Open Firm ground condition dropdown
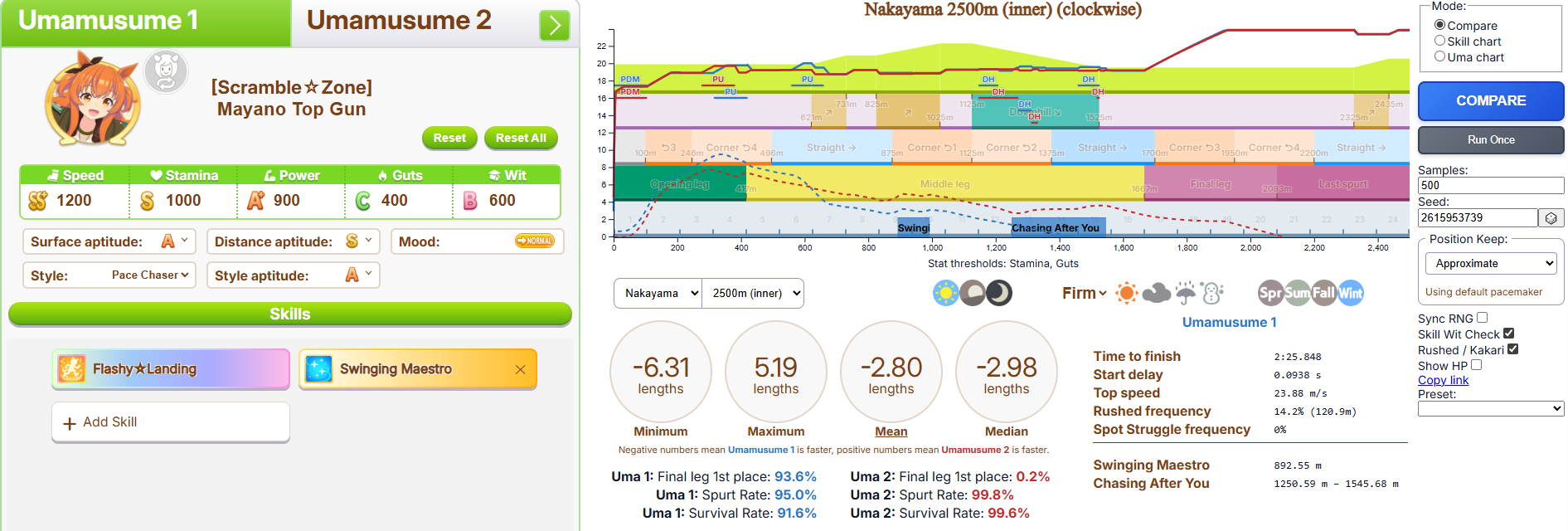 pyautogui.click(x=1084, y=293)
